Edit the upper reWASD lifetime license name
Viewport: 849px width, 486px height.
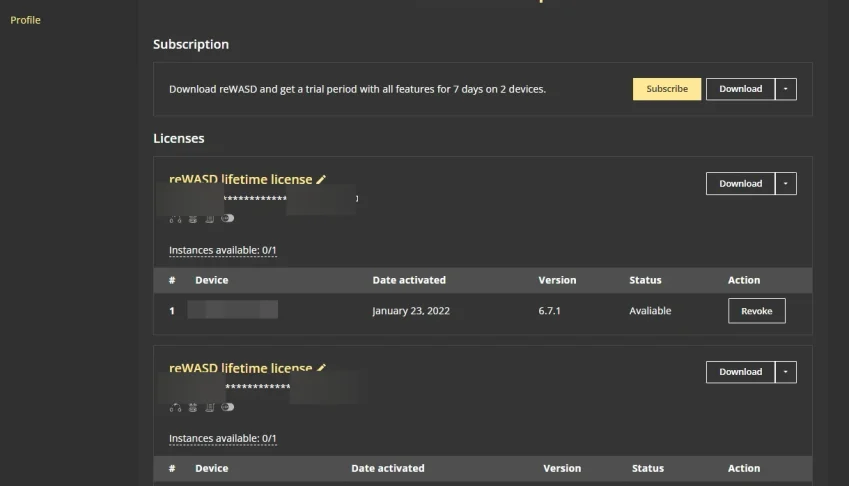coord(321,179)
